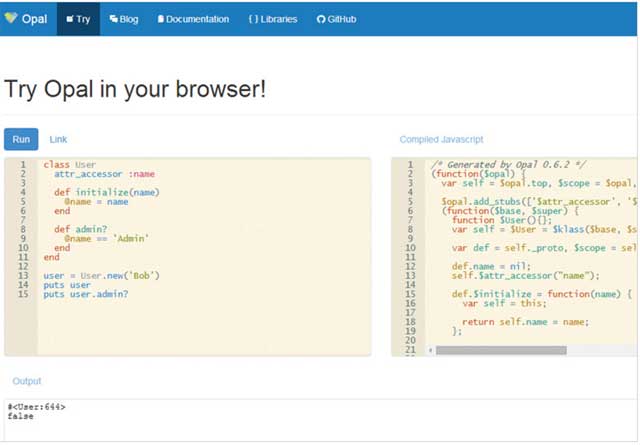The width and height of the screenshot is (640, 445).
Task: Select the Try tab in navbar
Action: point(78,19)
